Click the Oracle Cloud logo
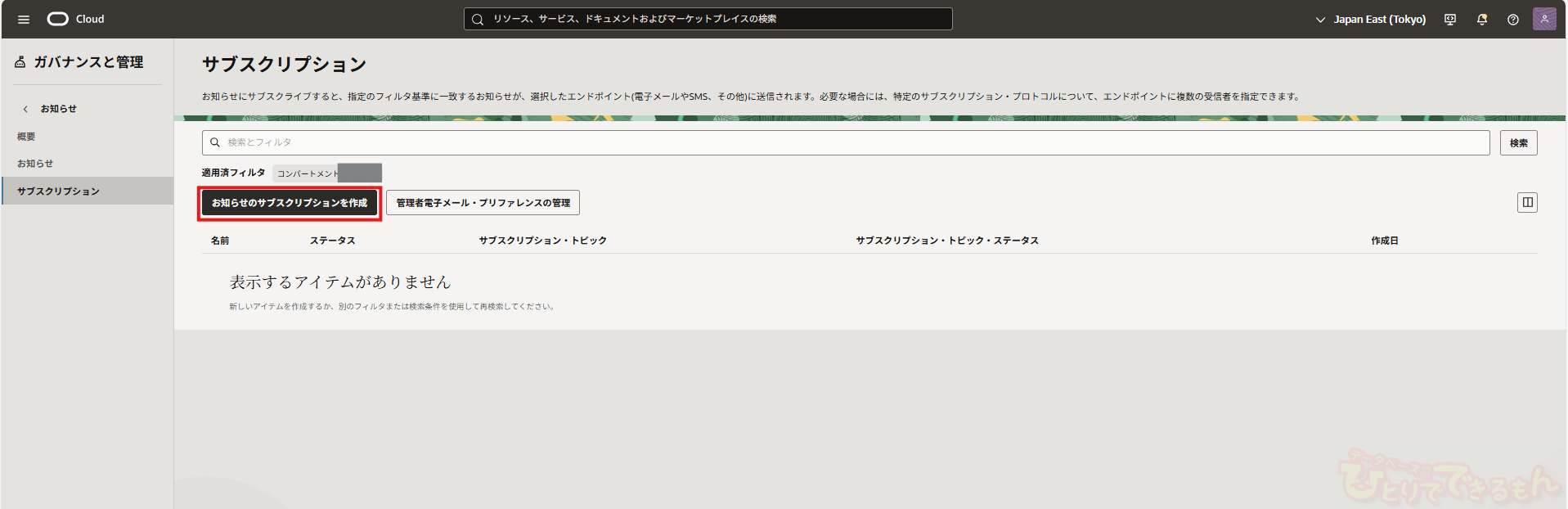 point(75,19)
